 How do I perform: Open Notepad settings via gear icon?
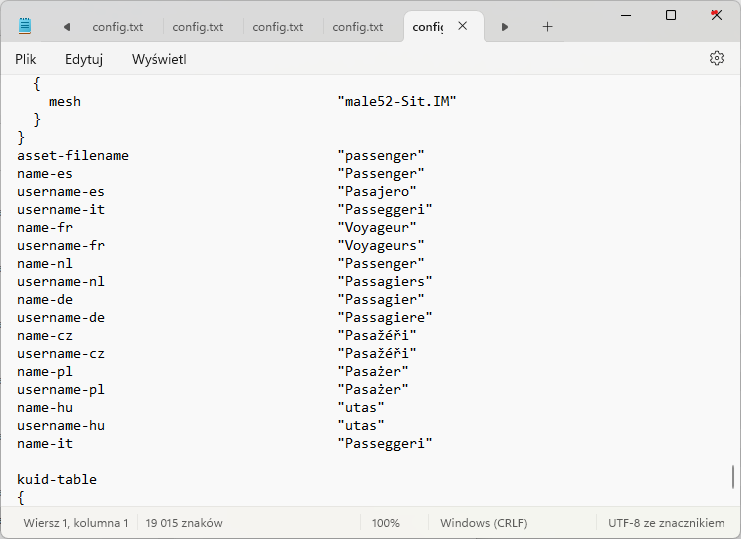tap(716, 59)
